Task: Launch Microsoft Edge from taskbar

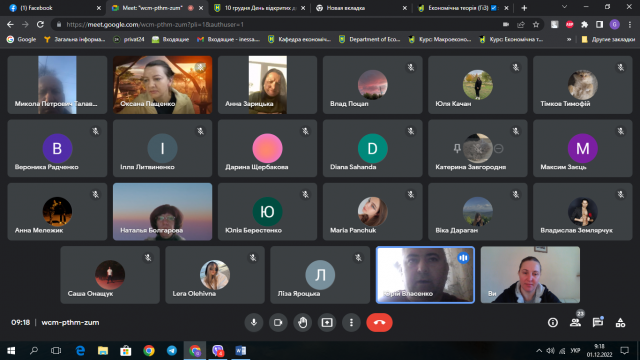Action: 80,351
